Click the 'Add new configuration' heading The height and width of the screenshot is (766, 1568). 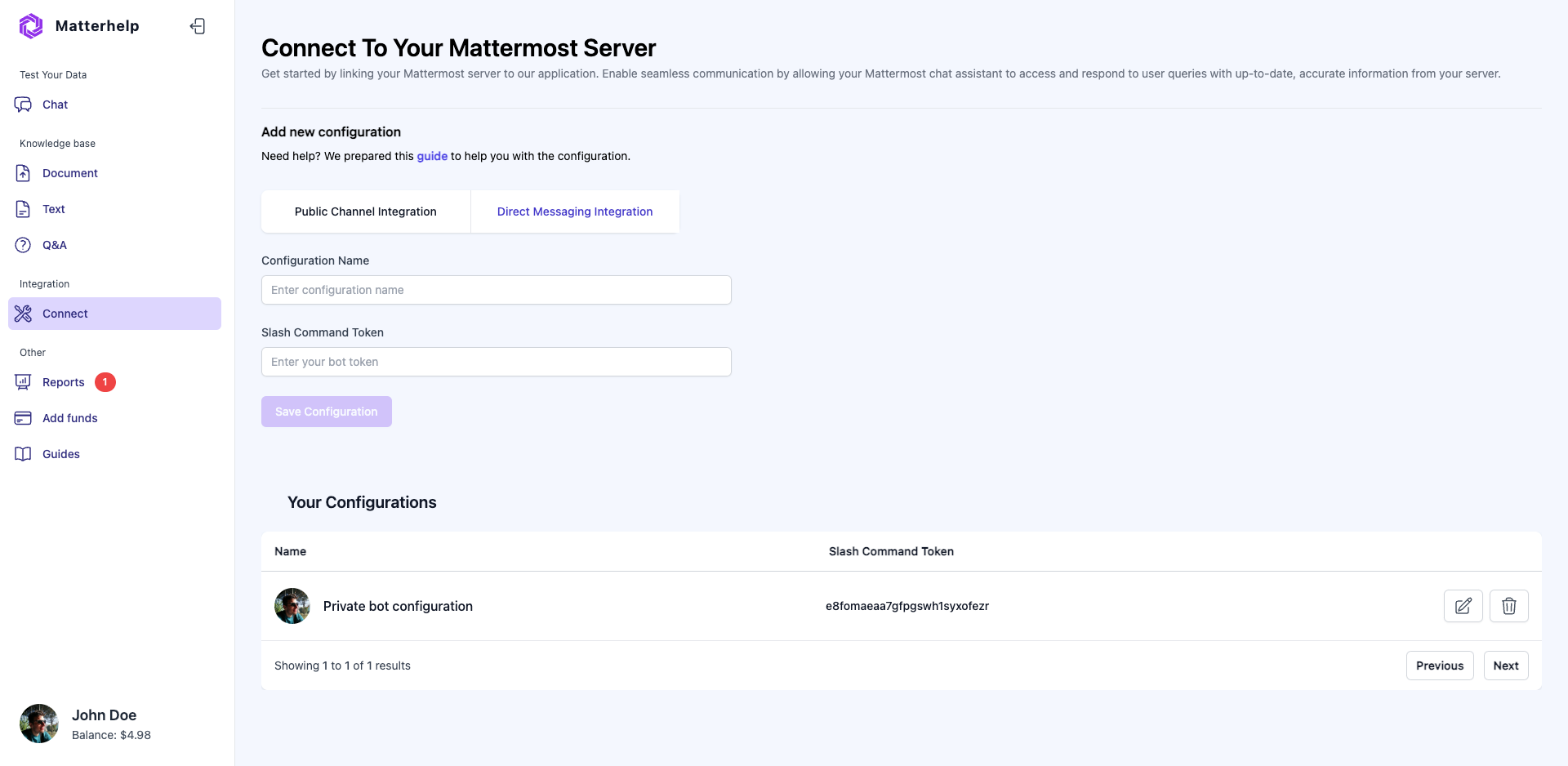(x=331, y=132)
